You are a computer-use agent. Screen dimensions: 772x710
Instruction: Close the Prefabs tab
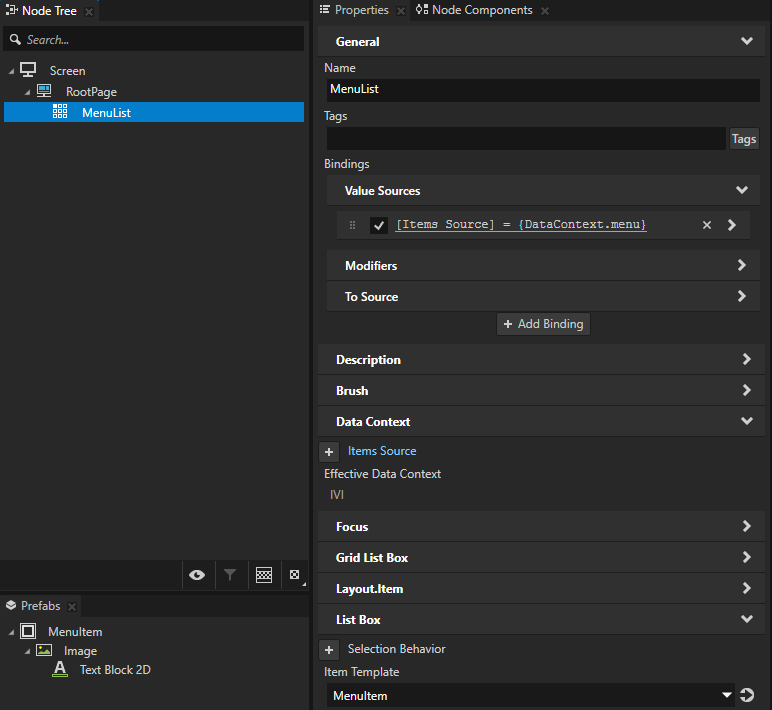72,606
